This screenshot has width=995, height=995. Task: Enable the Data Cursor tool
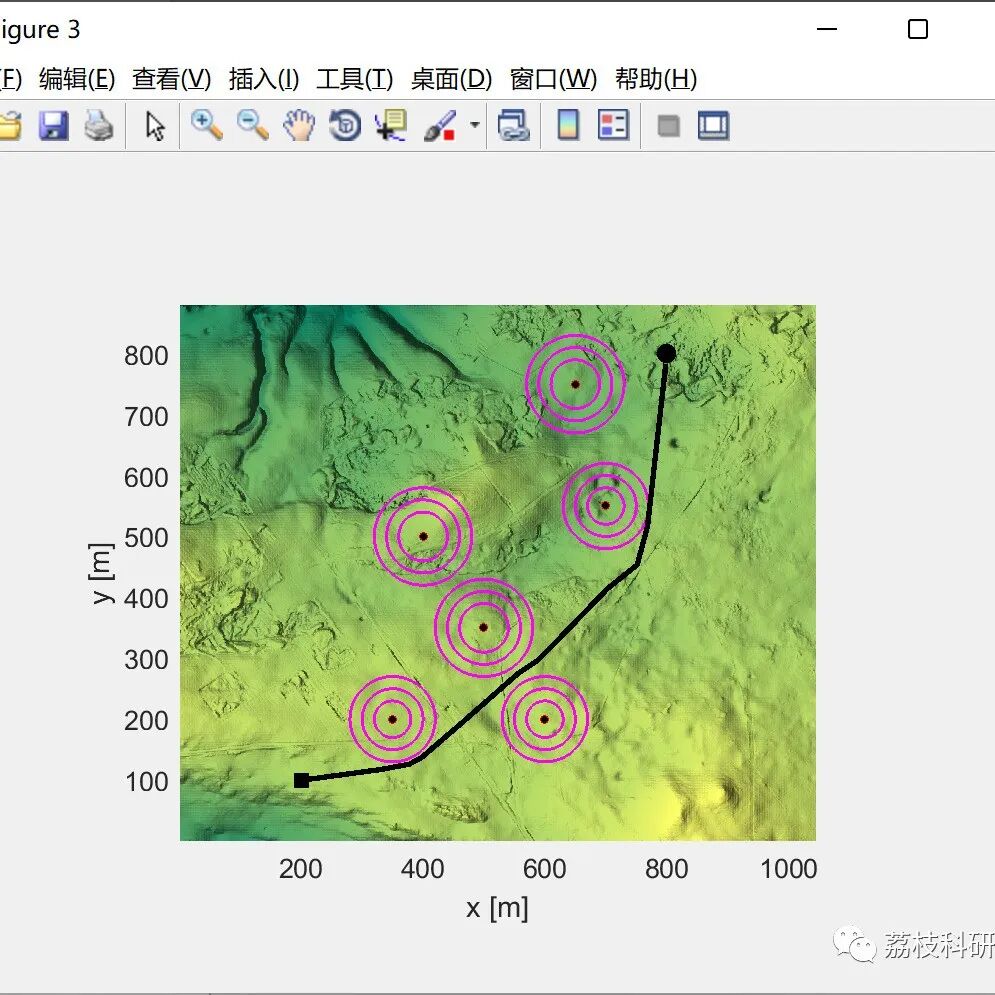point(391,125)
